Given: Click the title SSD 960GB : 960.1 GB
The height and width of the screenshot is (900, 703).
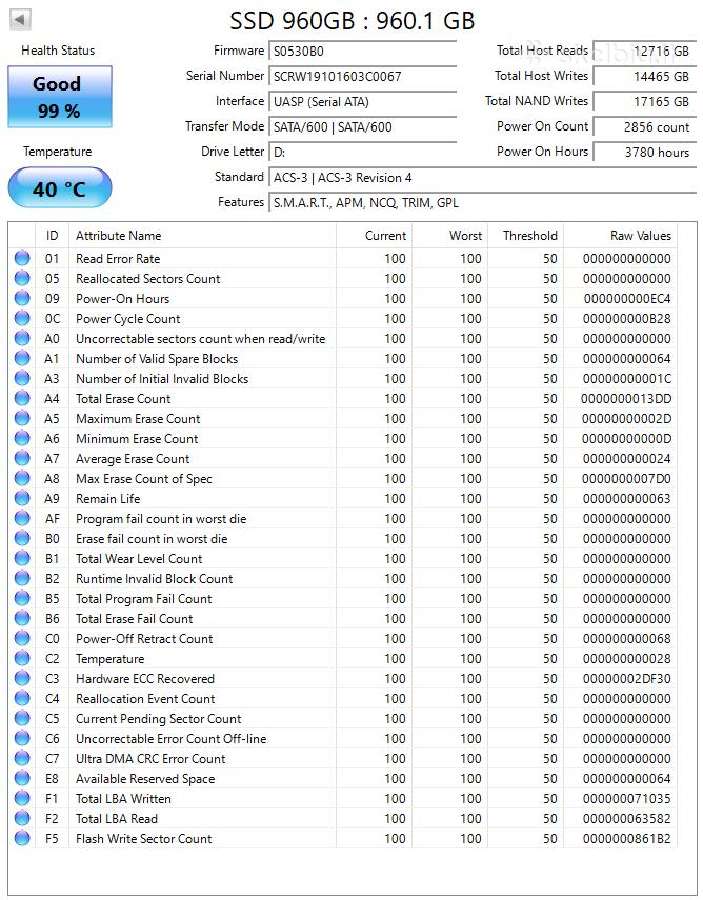Looking at the screenshot, I should click(352, 21).
